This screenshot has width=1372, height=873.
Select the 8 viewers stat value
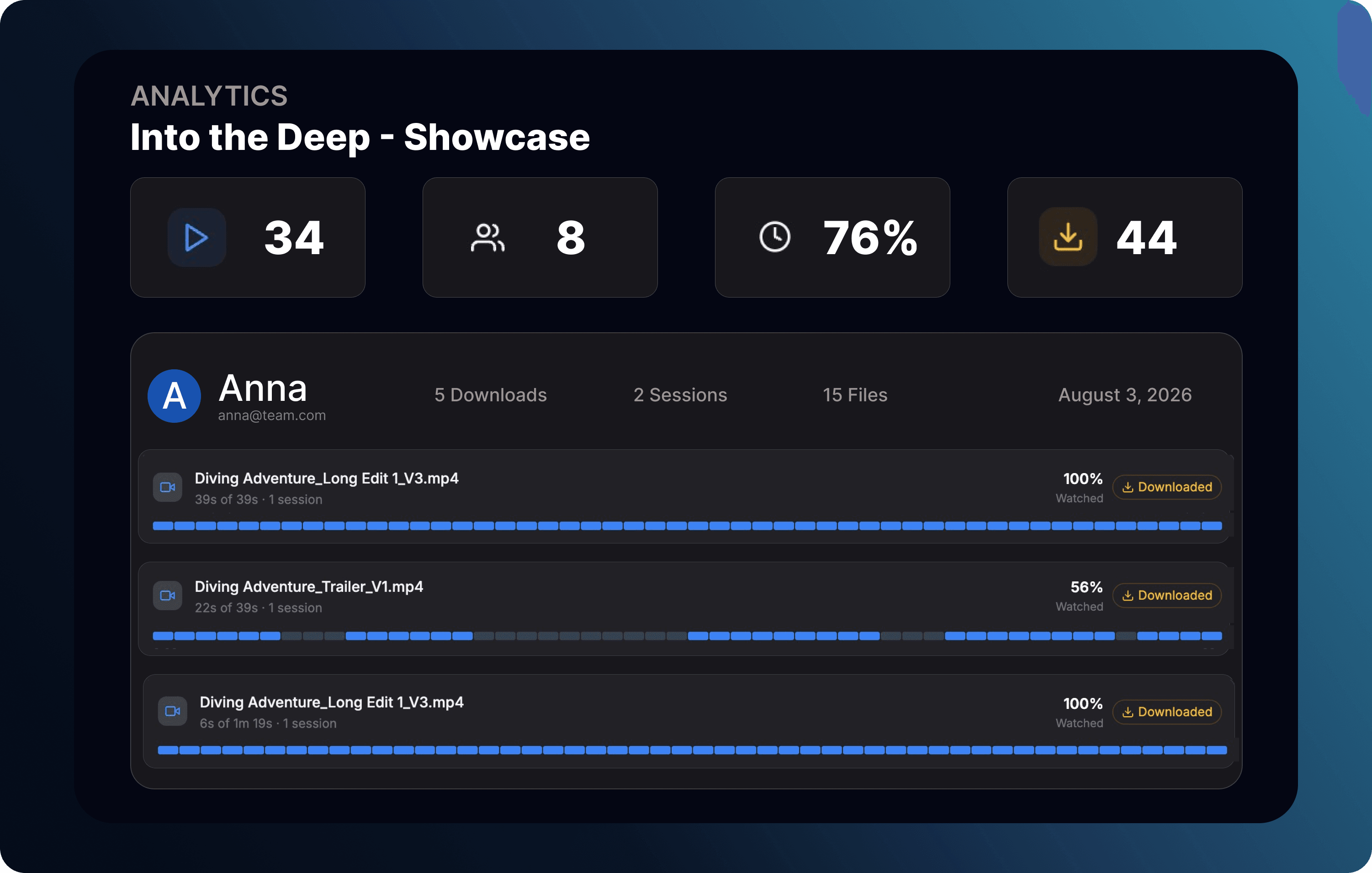(x=571, y=238)
